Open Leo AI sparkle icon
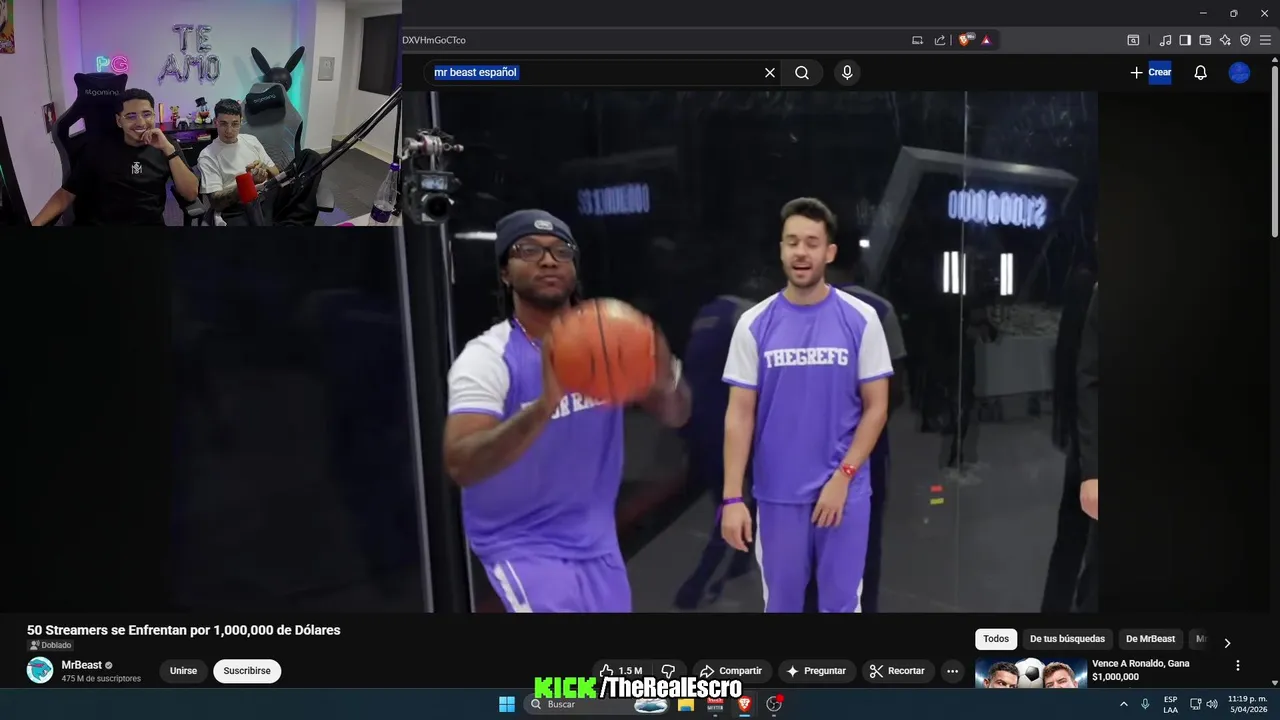The width and height of the screenshot is (1280, 720). click(x=1225, y=40)
